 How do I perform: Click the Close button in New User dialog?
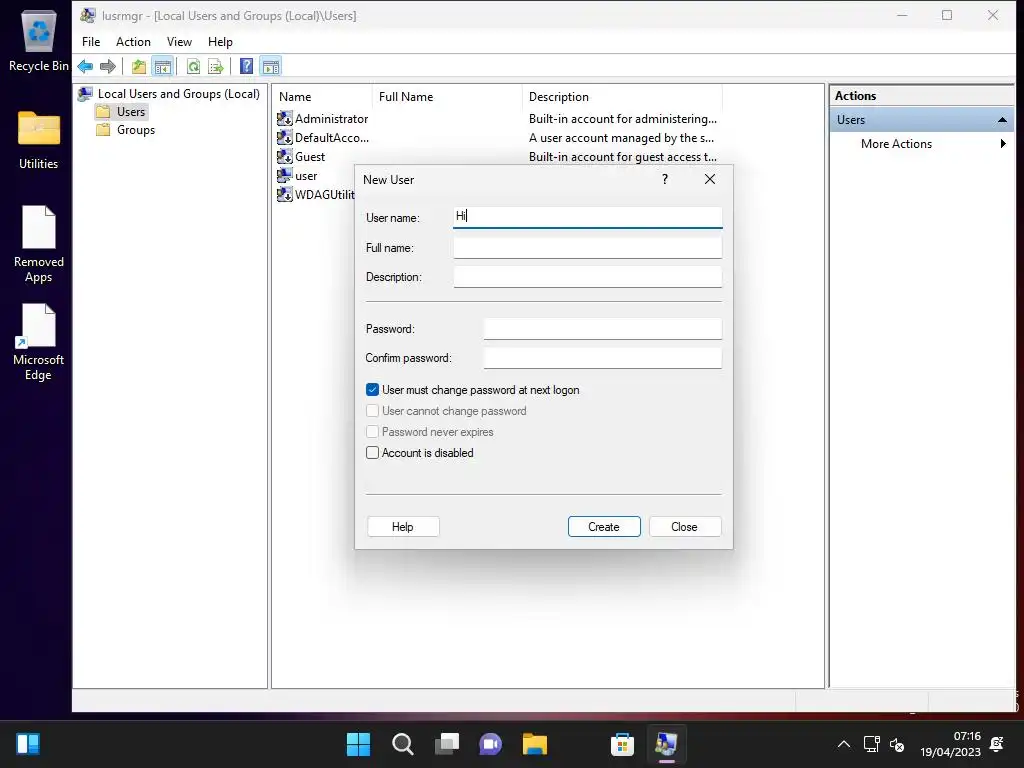(x=684, y=527)
